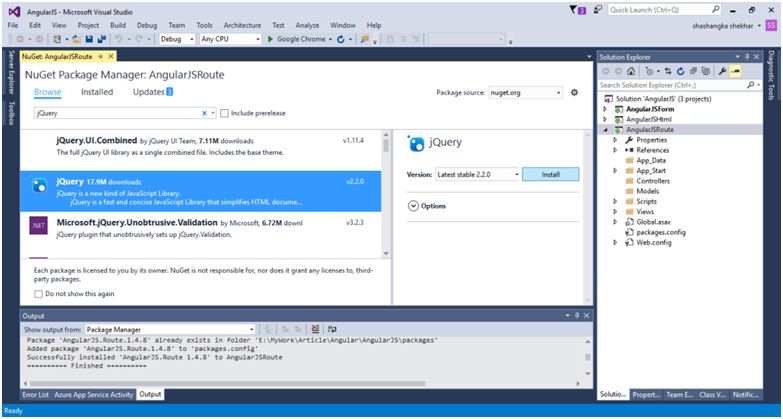Click the Install button for jQuery

[550, 174]
